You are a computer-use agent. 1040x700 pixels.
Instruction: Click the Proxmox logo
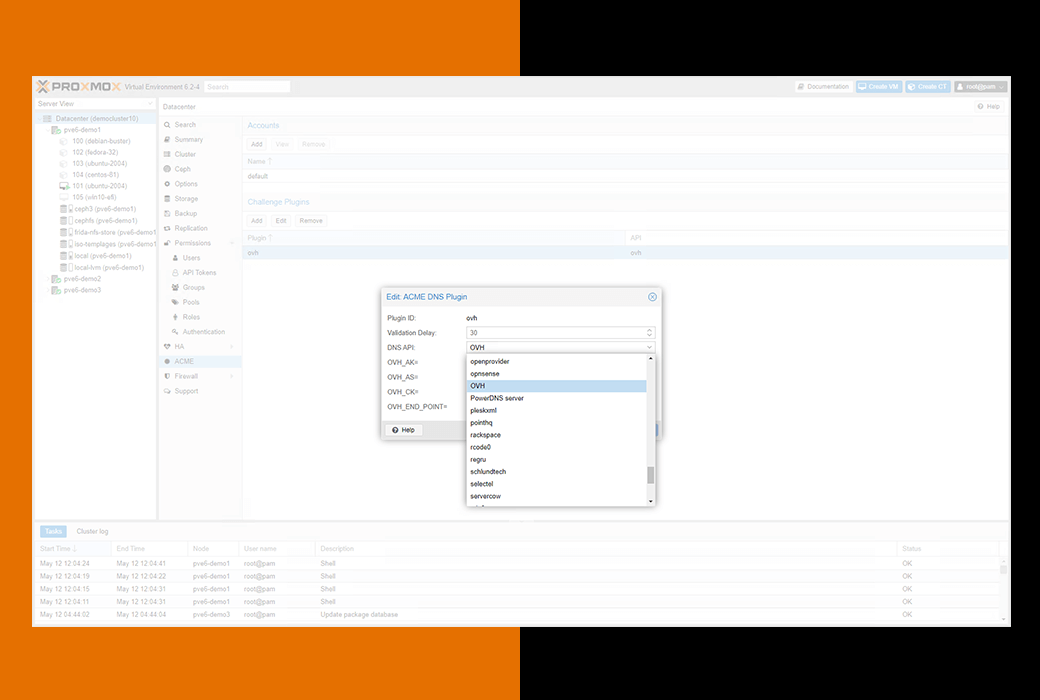point(79,86)
